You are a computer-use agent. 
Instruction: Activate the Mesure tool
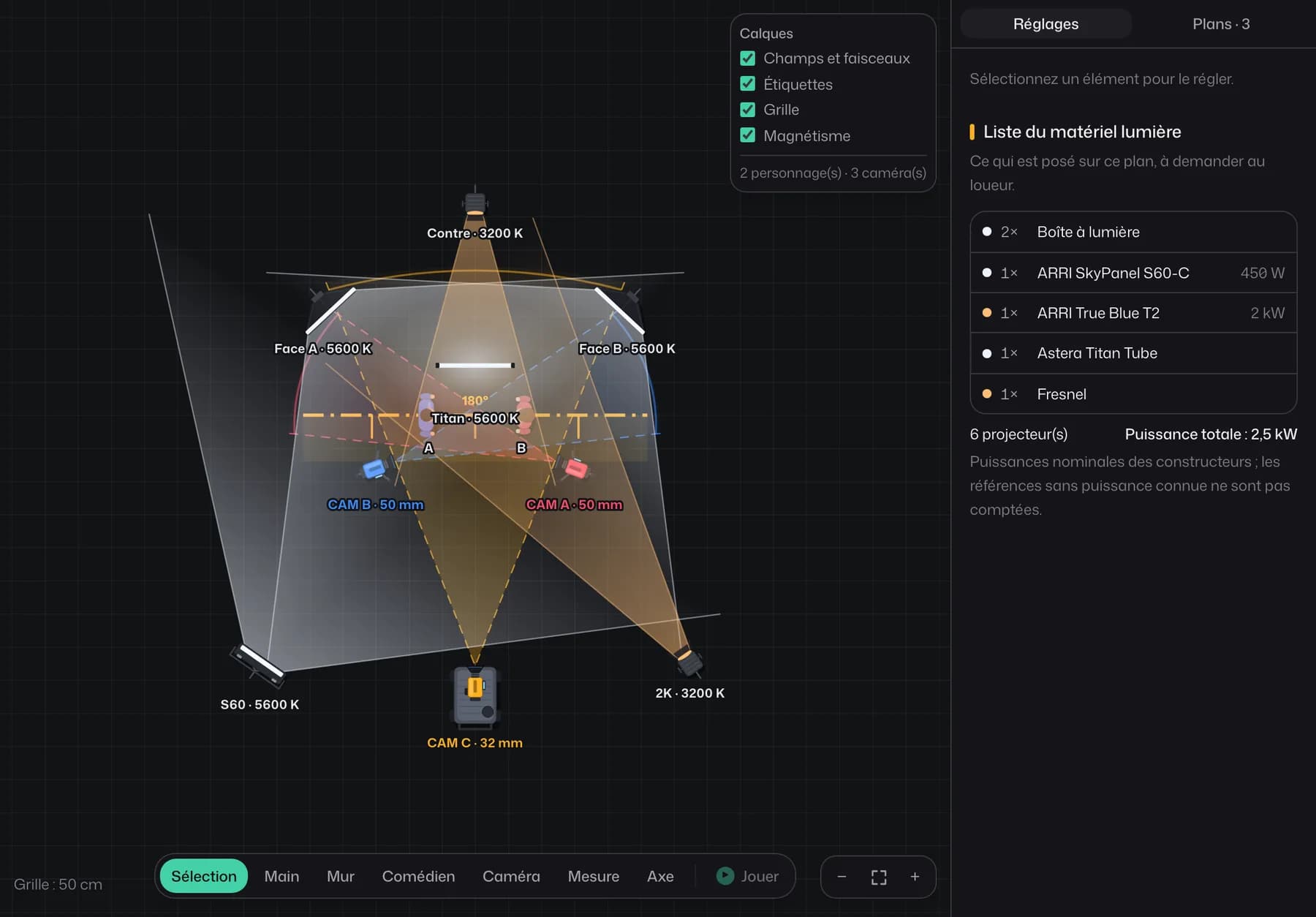(x=593, y=876)
